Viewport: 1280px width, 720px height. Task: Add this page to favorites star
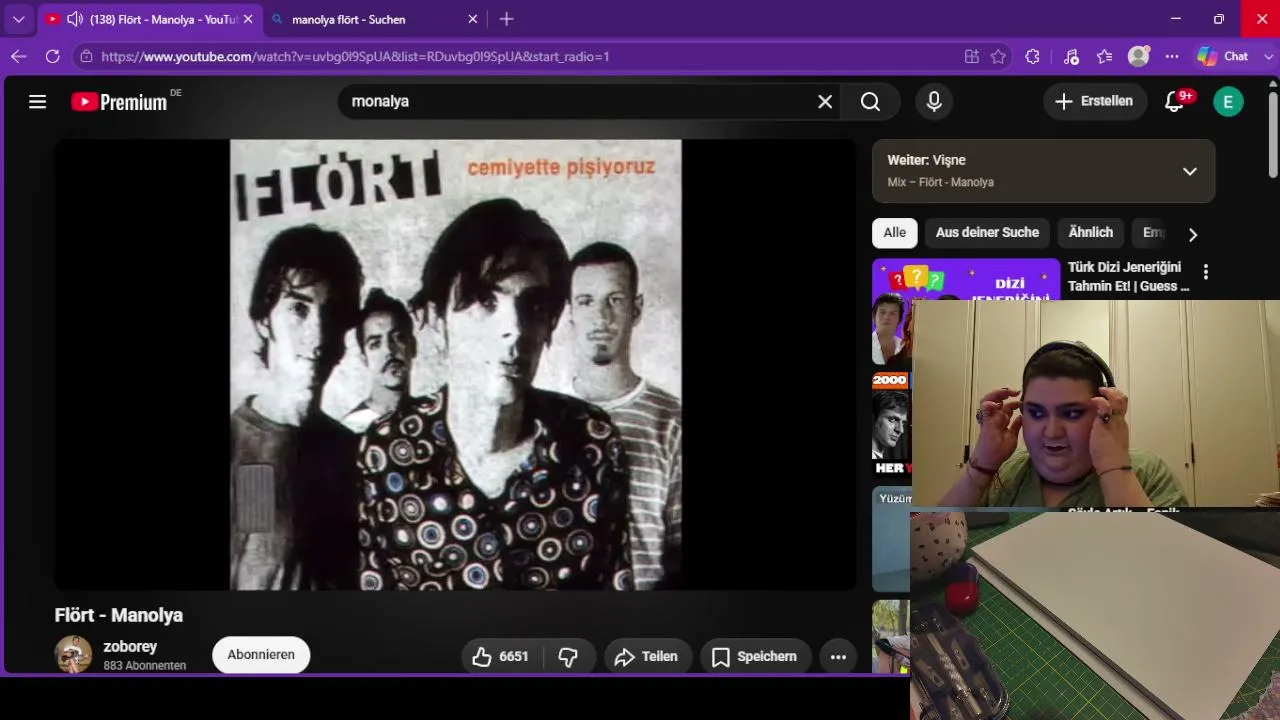(x=998, y=57)
